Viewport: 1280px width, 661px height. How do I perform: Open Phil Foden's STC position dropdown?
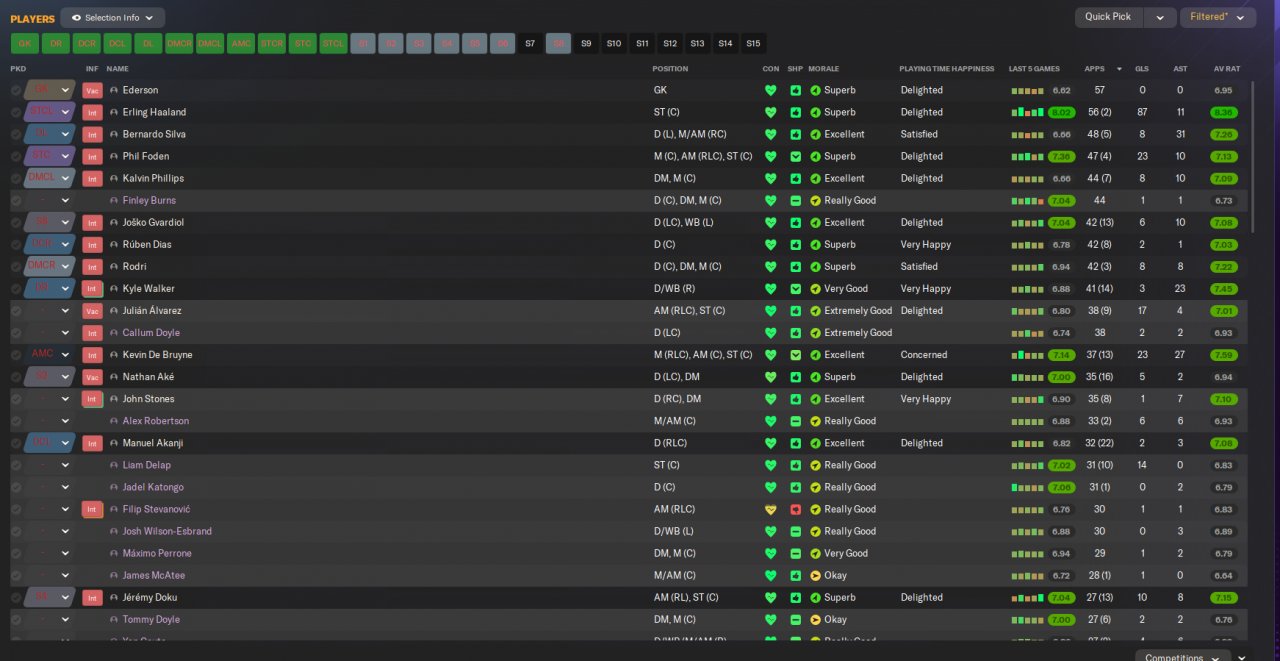(x=50, y=156)
